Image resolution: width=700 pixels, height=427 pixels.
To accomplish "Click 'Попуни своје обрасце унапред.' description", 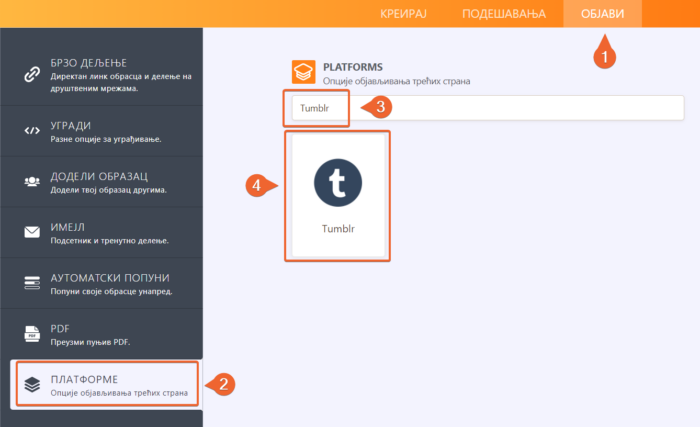I will (111, 291).
